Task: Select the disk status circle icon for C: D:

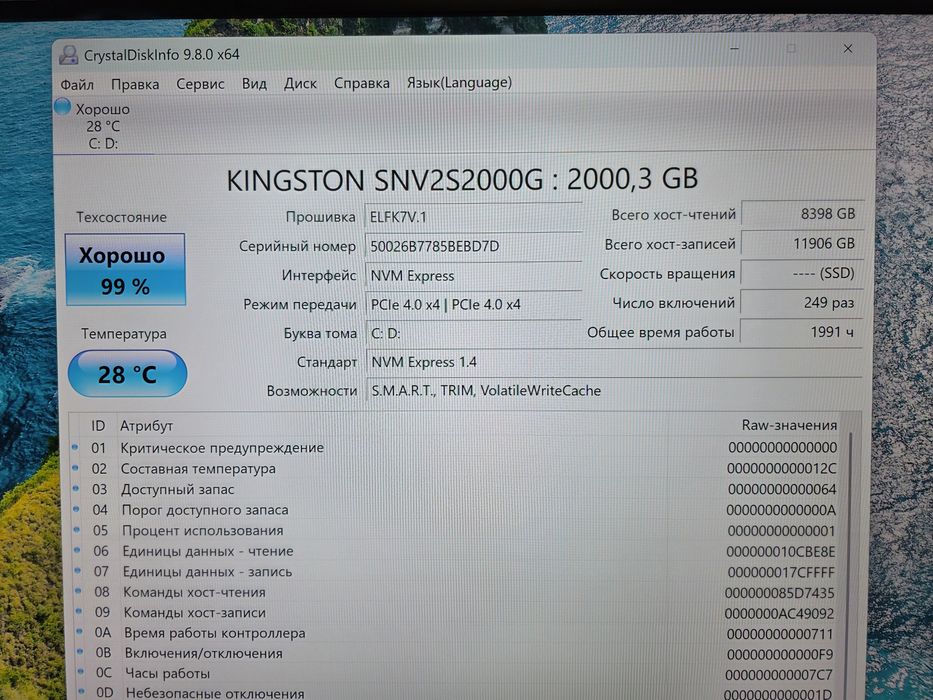Action: tap(62, 107)
